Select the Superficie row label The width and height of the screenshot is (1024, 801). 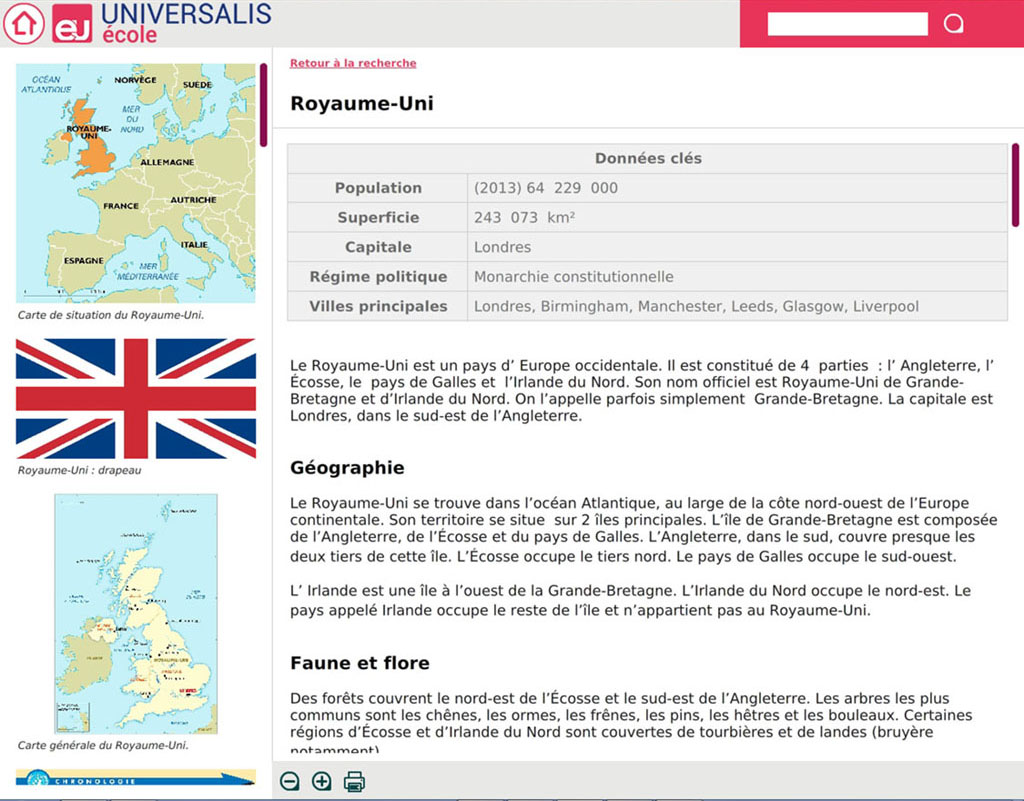pos(378,217)
